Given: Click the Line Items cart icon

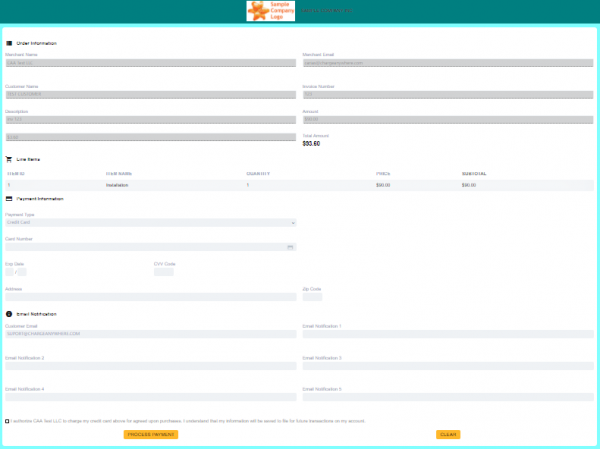Looking at the screenshot, I should tap(9, 159).
